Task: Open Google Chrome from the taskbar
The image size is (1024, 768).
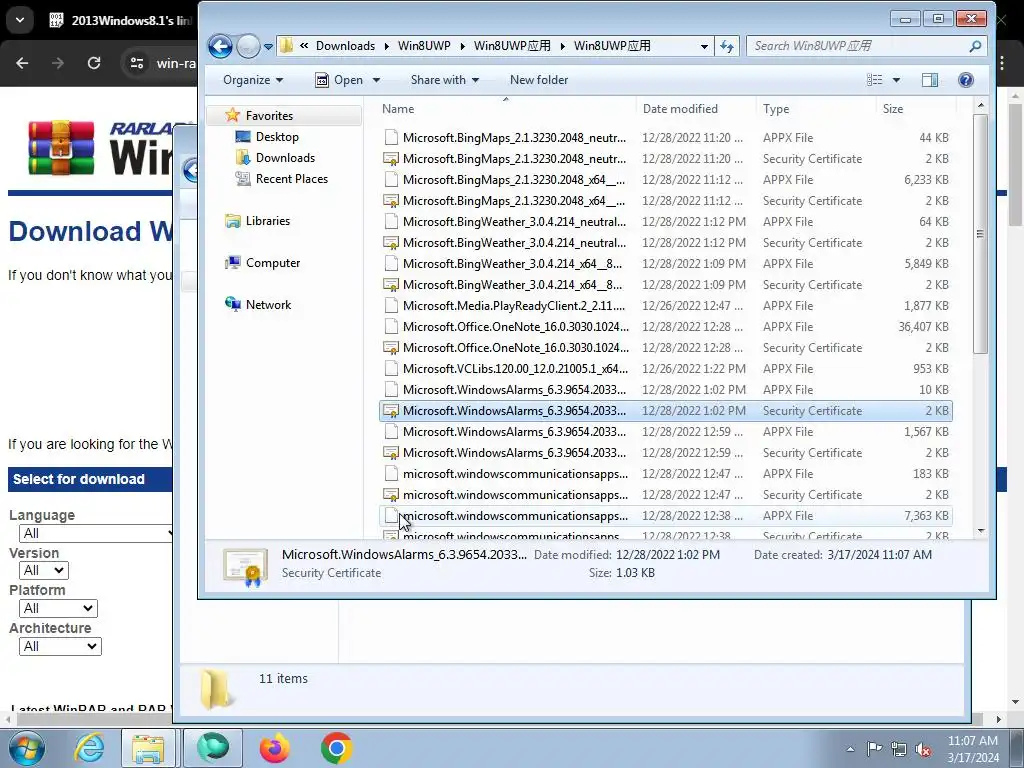Action: [x=336, y=748]
